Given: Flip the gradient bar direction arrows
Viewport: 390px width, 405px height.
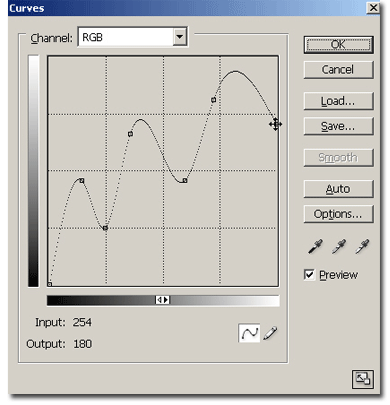Looking at the screenshot, I should coord(163,300).
